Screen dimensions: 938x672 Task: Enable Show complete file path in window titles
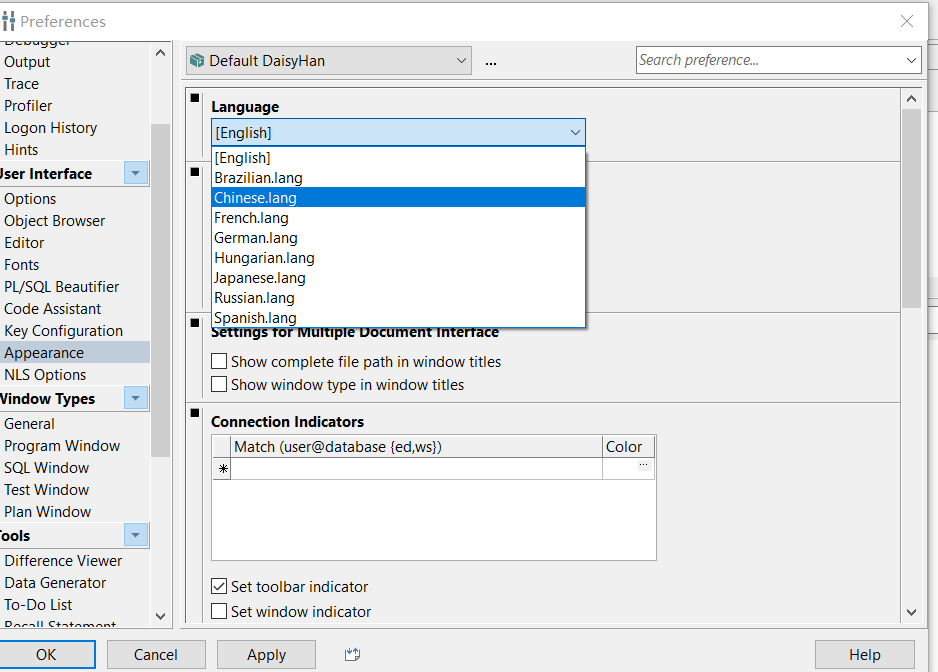(218, 362)
